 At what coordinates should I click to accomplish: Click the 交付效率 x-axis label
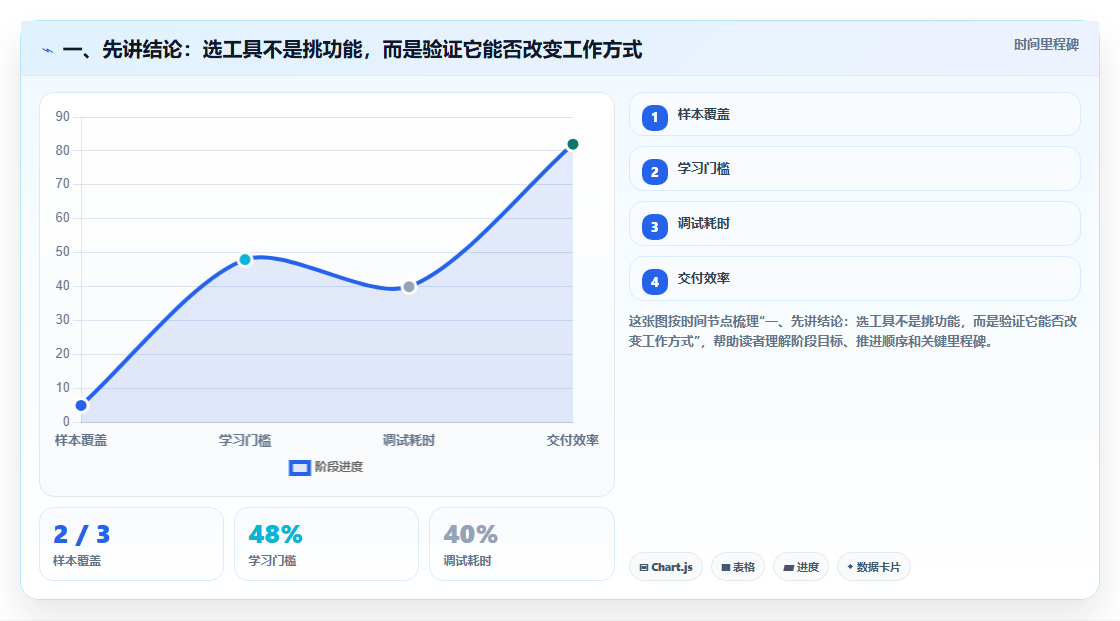573,440
